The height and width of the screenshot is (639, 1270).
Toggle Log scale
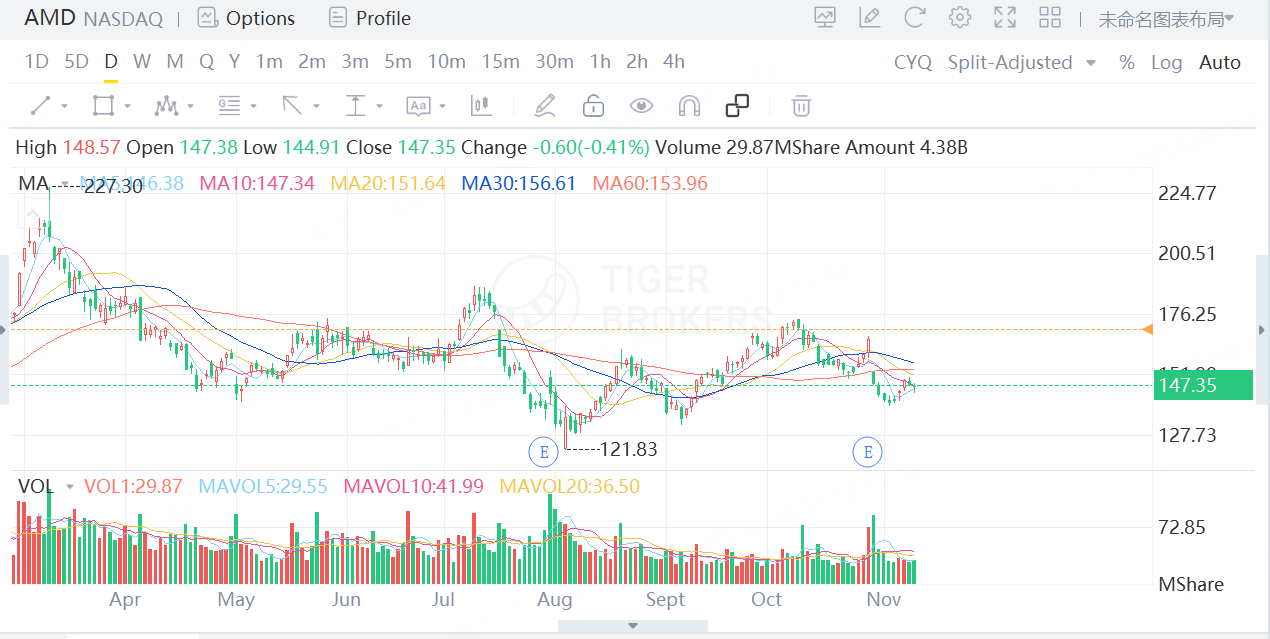1166,62
